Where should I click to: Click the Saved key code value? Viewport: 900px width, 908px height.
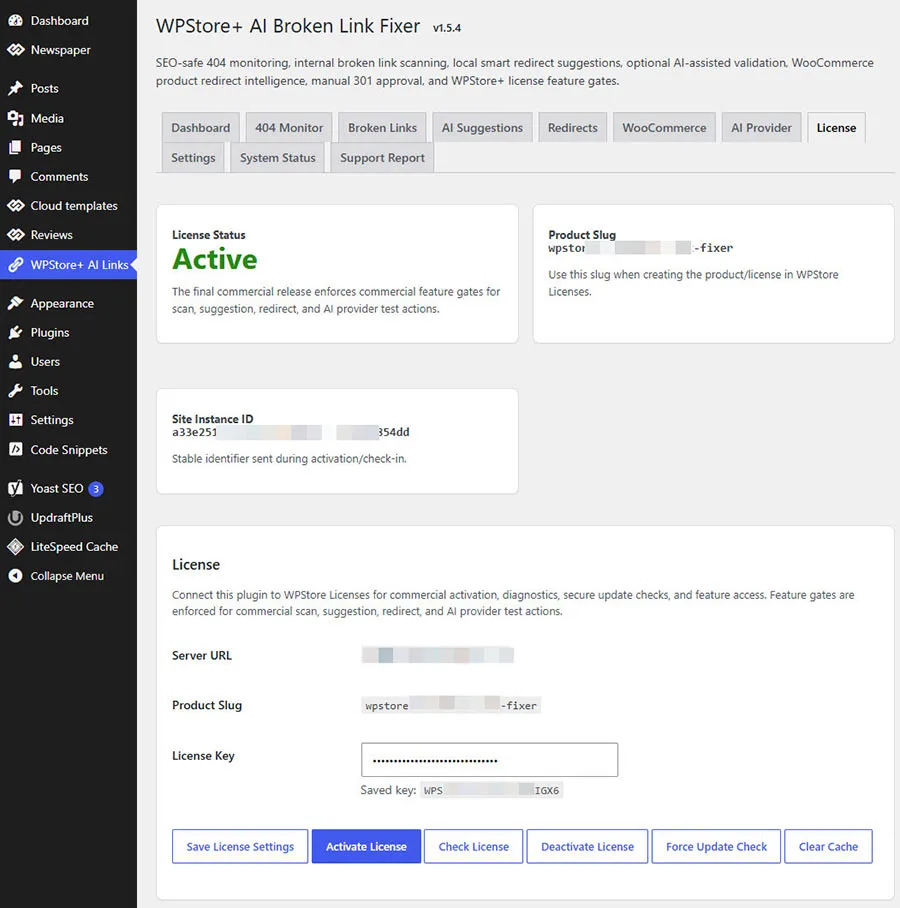coord(491,790)
